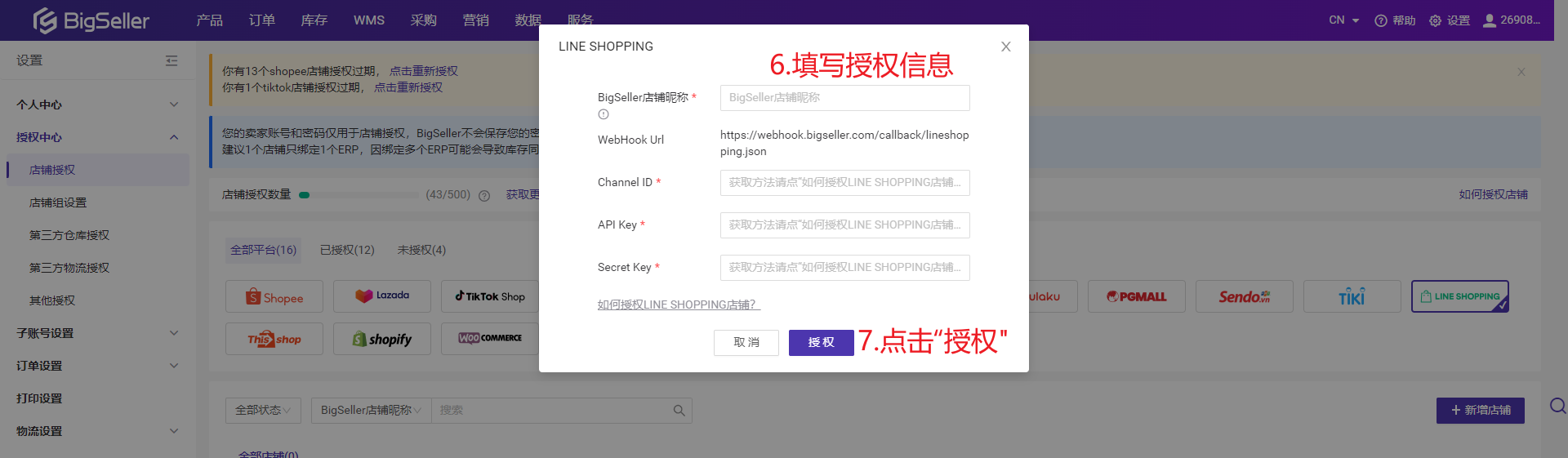
Task: Open 店铺授权 sidebar item
Action: click(x=98, y=170)
